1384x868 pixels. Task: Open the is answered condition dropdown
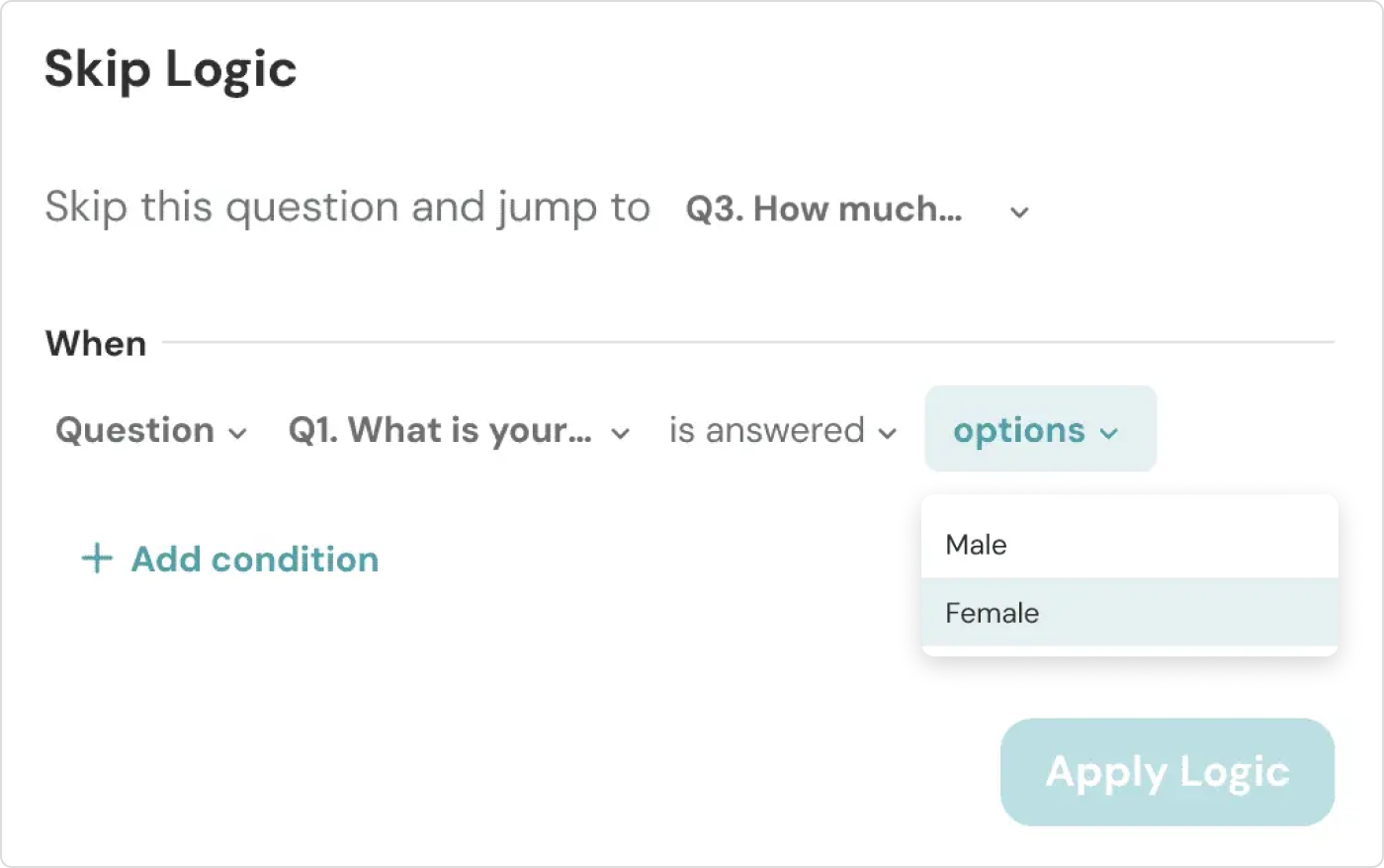click(781, 430)
